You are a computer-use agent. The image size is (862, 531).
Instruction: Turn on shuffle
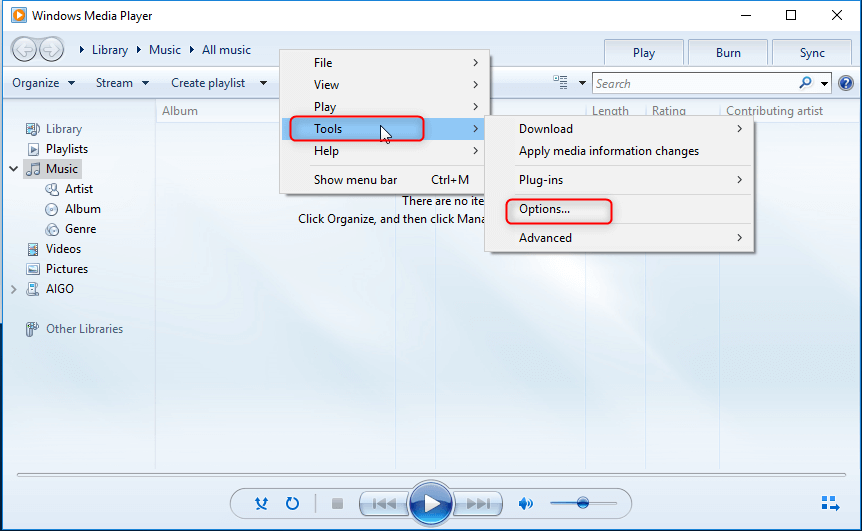(261, 503)
